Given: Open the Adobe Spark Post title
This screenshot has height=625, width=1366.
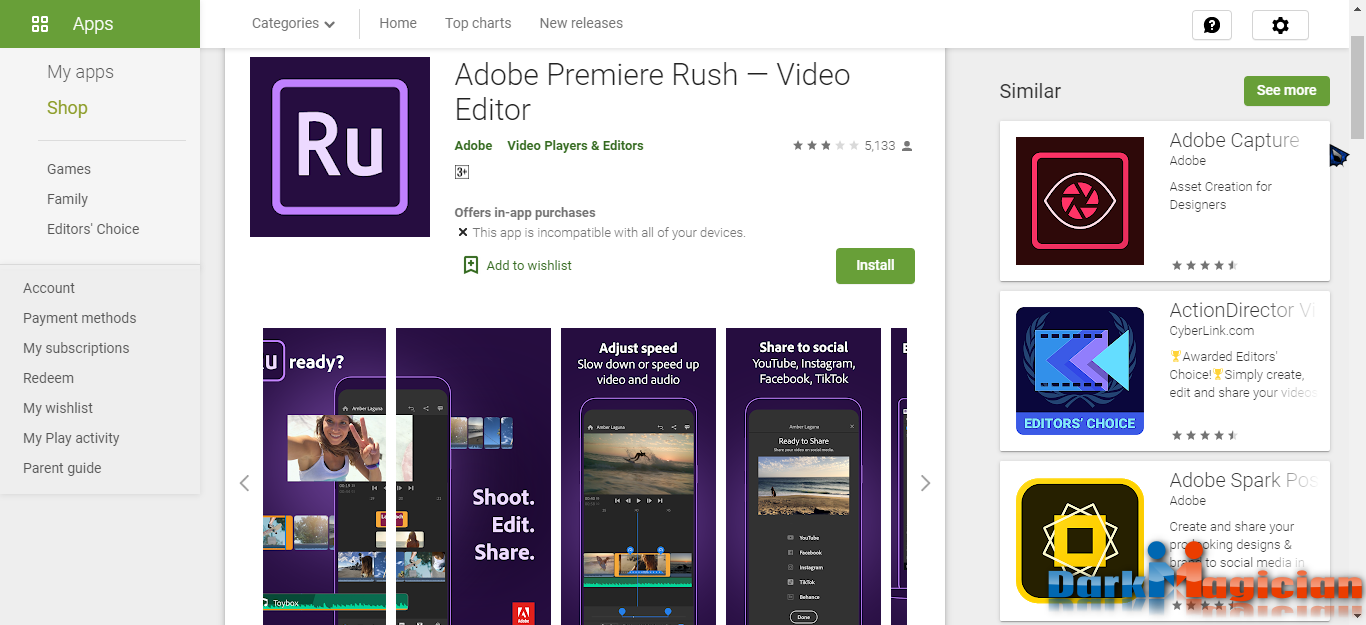Looking at the screenshot, I should point(1243,480).
